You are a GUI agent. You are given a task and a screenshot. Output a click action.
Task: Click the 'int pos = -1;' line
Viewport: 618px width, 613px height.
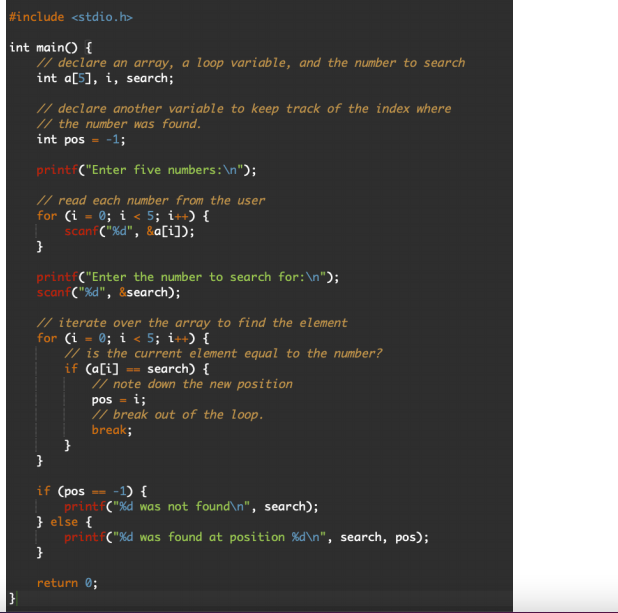tap(81, 140)
